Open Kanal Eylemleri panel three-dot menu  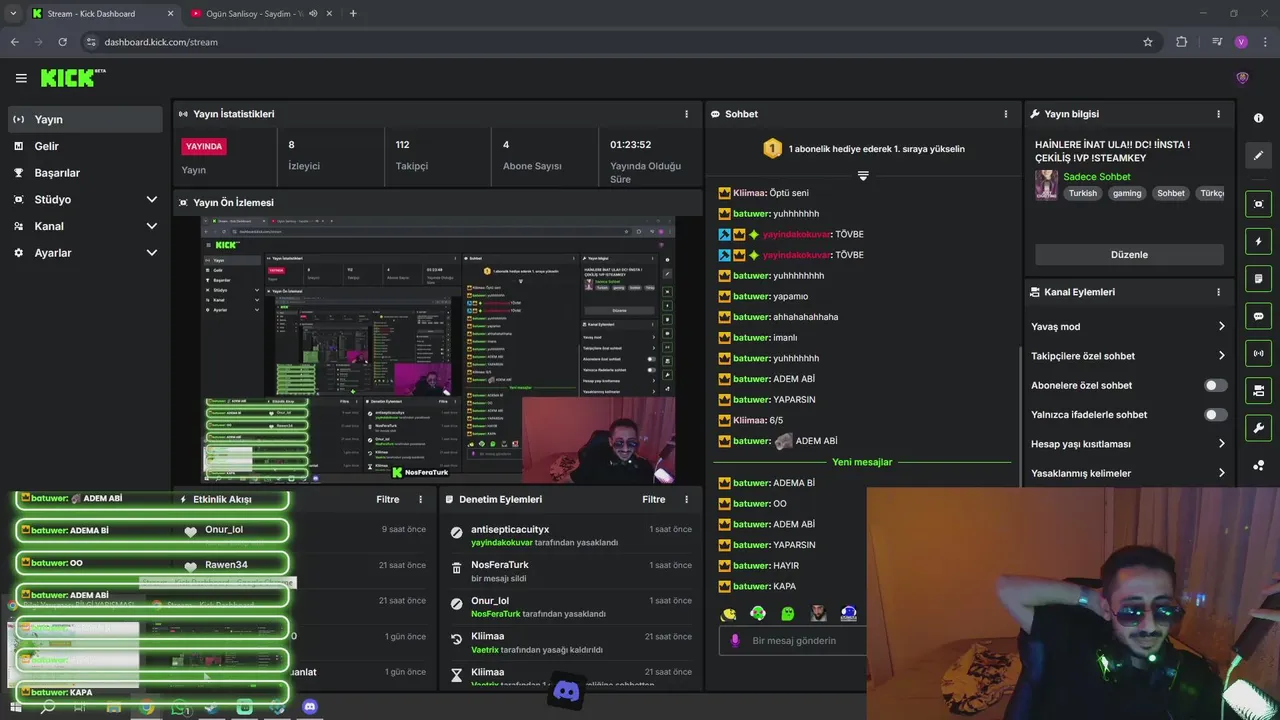(x=1218, y=292)
